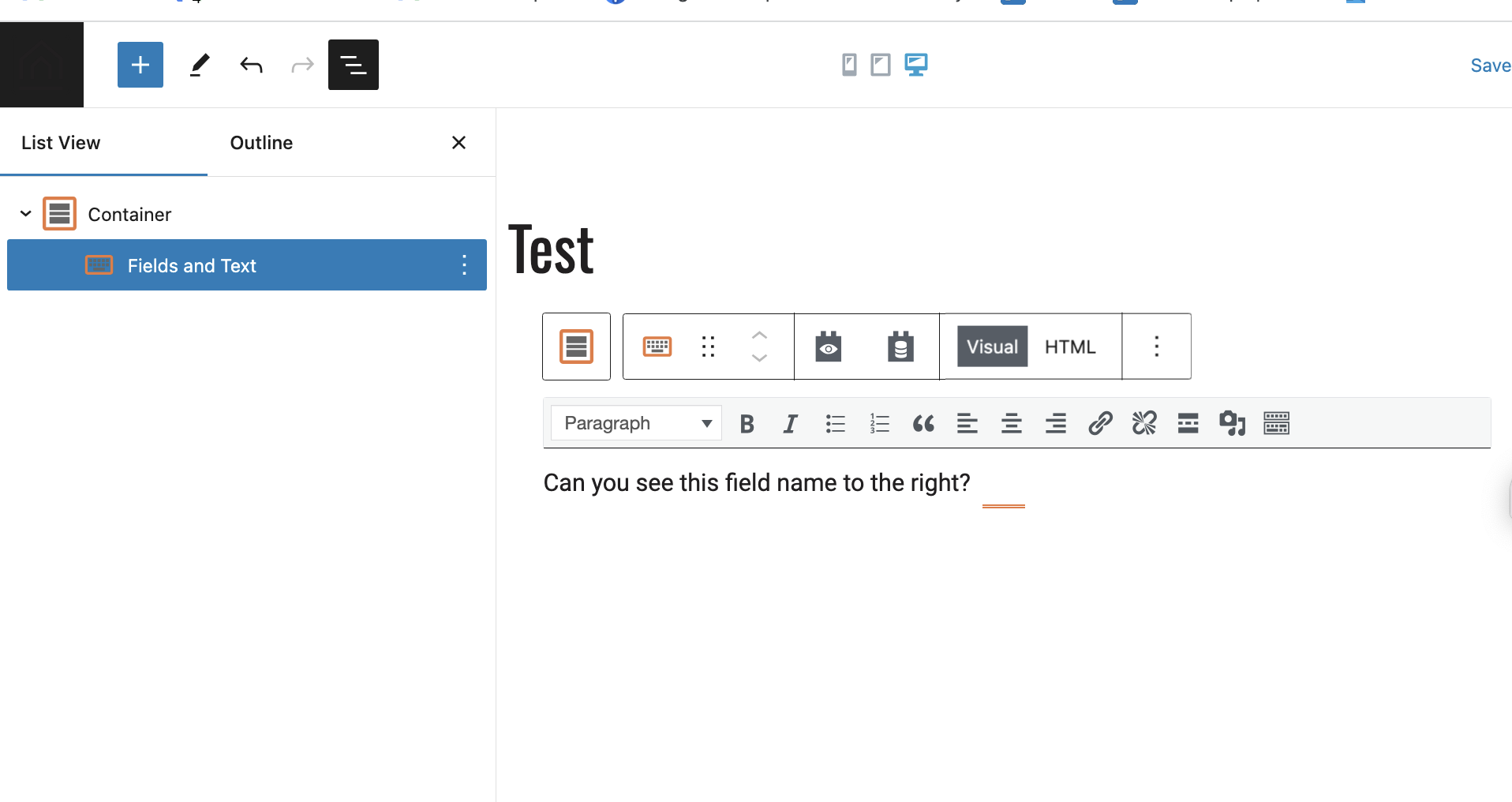
Task: Select parent Container block button
Action: click(x=576, y=347)
